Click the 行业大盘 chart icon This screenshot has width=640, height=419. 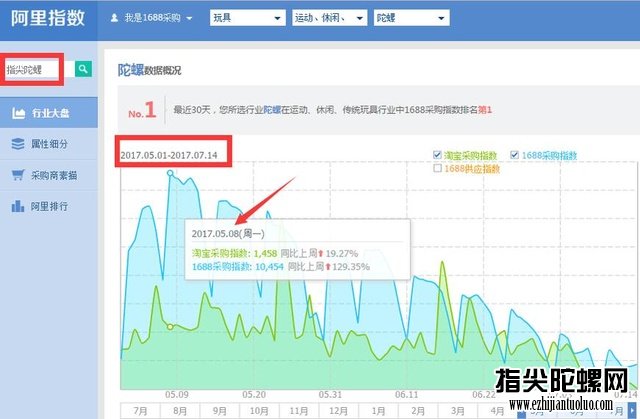(18, 113)
